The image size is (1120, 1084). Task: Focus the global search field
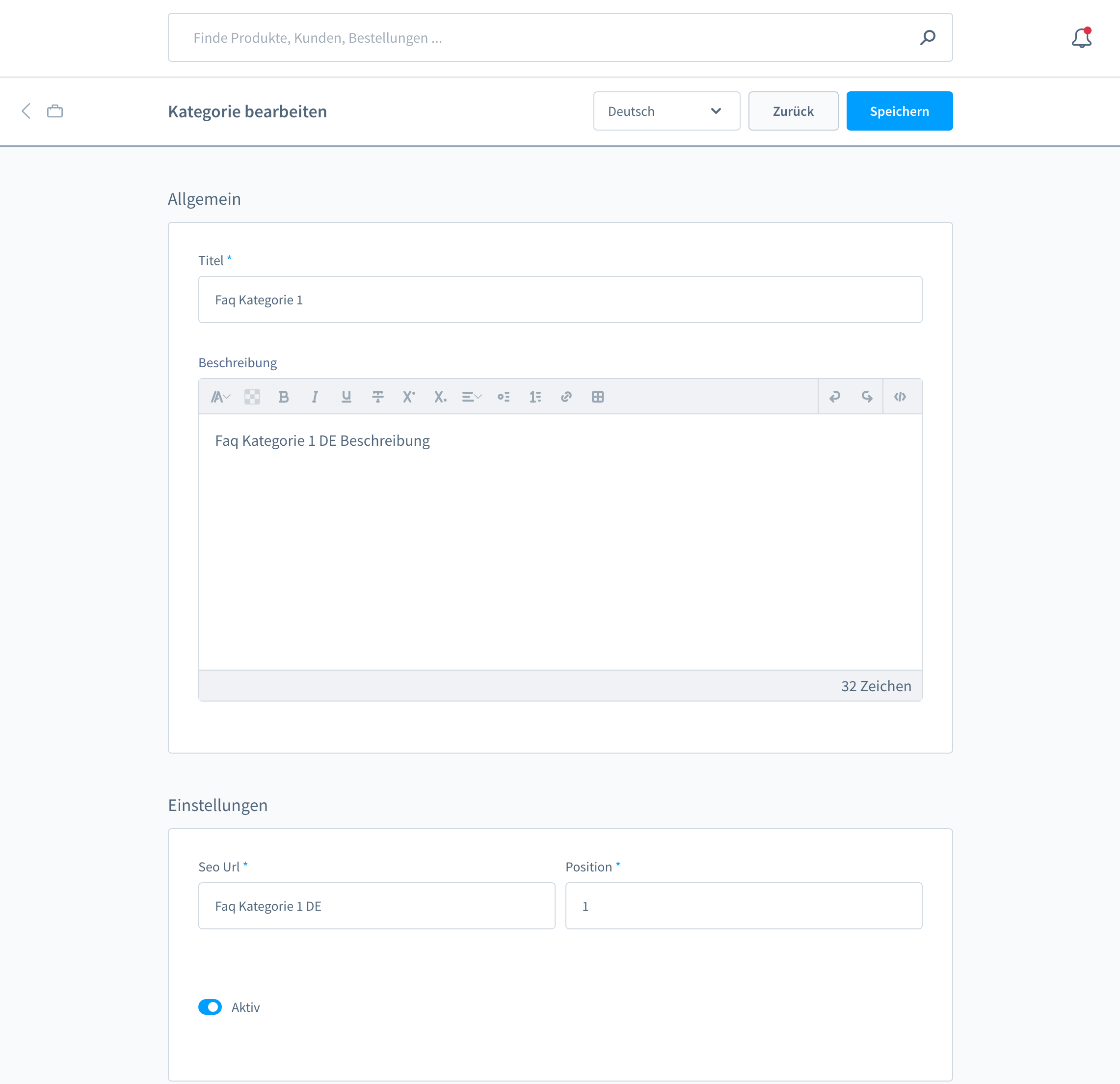coord(560,38)
